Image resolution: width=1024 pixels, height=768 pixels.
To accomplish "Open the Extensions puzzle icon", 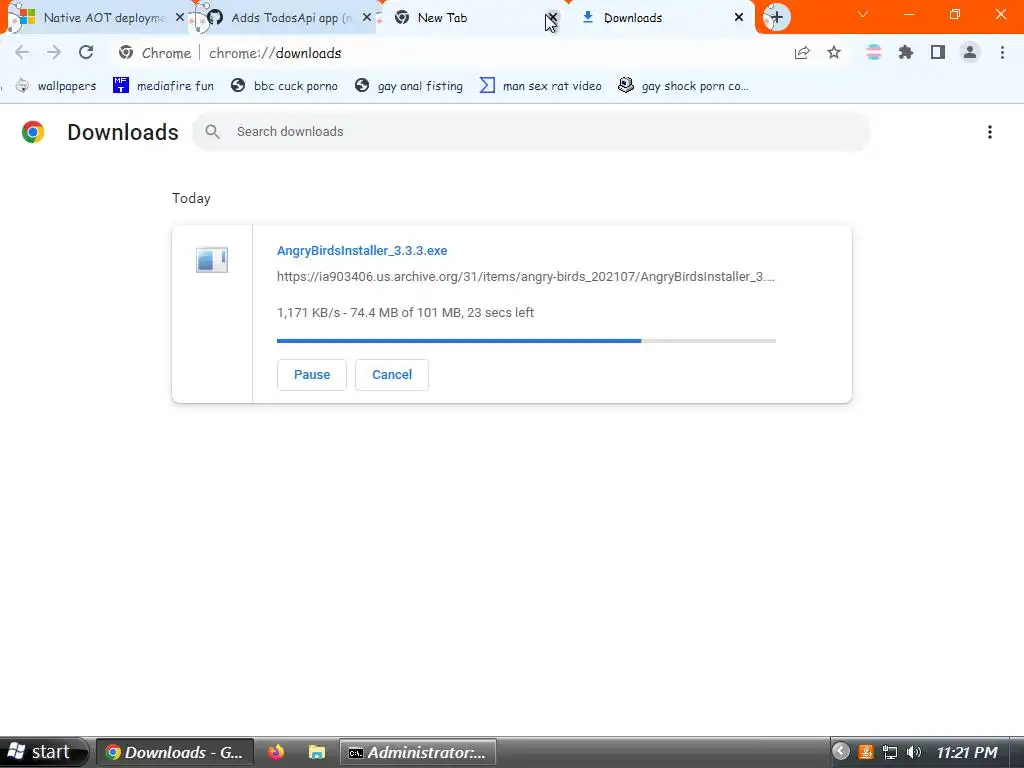I will [905, 53].
